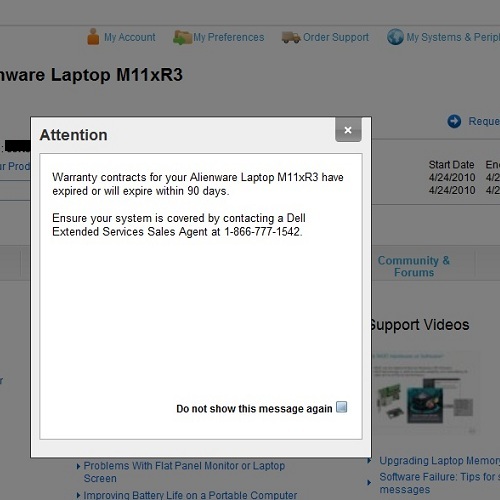Open the My Preferences link
500x500 pixels.
point(229,37)
